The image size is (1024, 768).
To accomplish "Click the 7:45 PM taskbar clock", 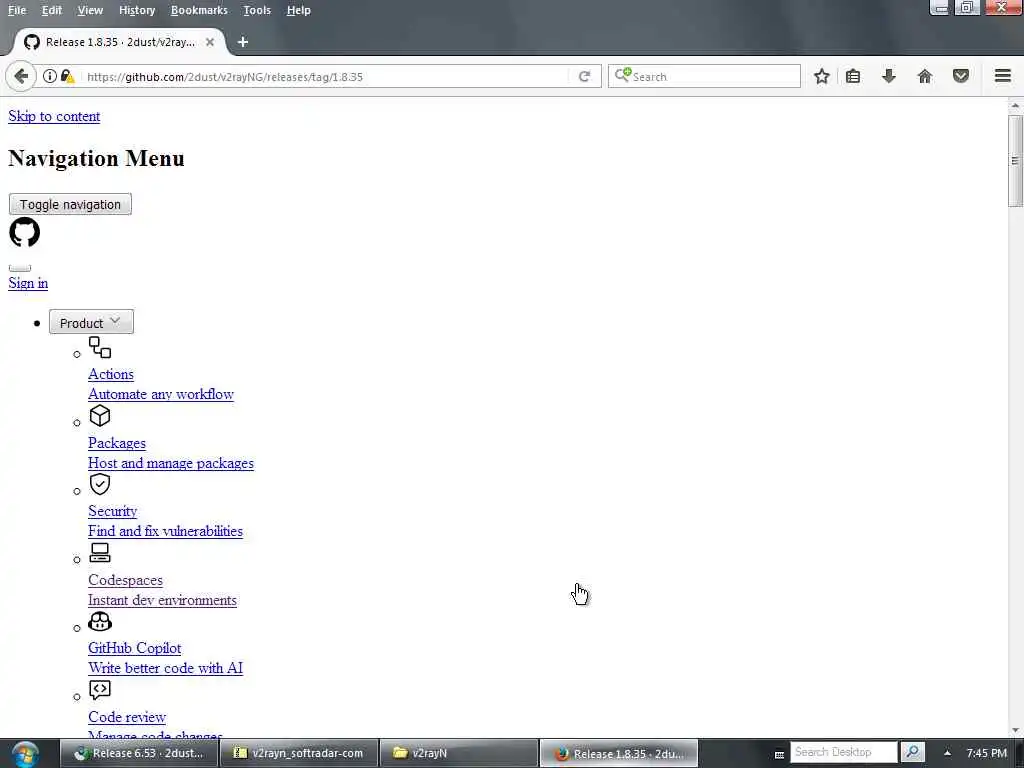I will 987,753.
